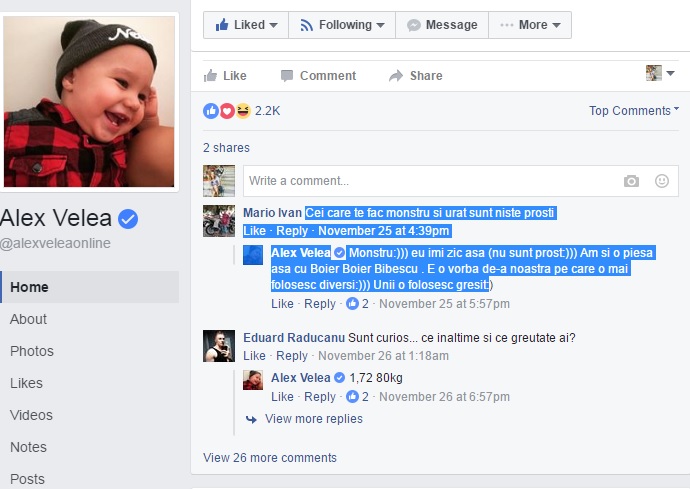Image resolution: width=690 pixels, height=489 pixels.
Task: Click the Share arrow icon
Action: pos(396,76)
